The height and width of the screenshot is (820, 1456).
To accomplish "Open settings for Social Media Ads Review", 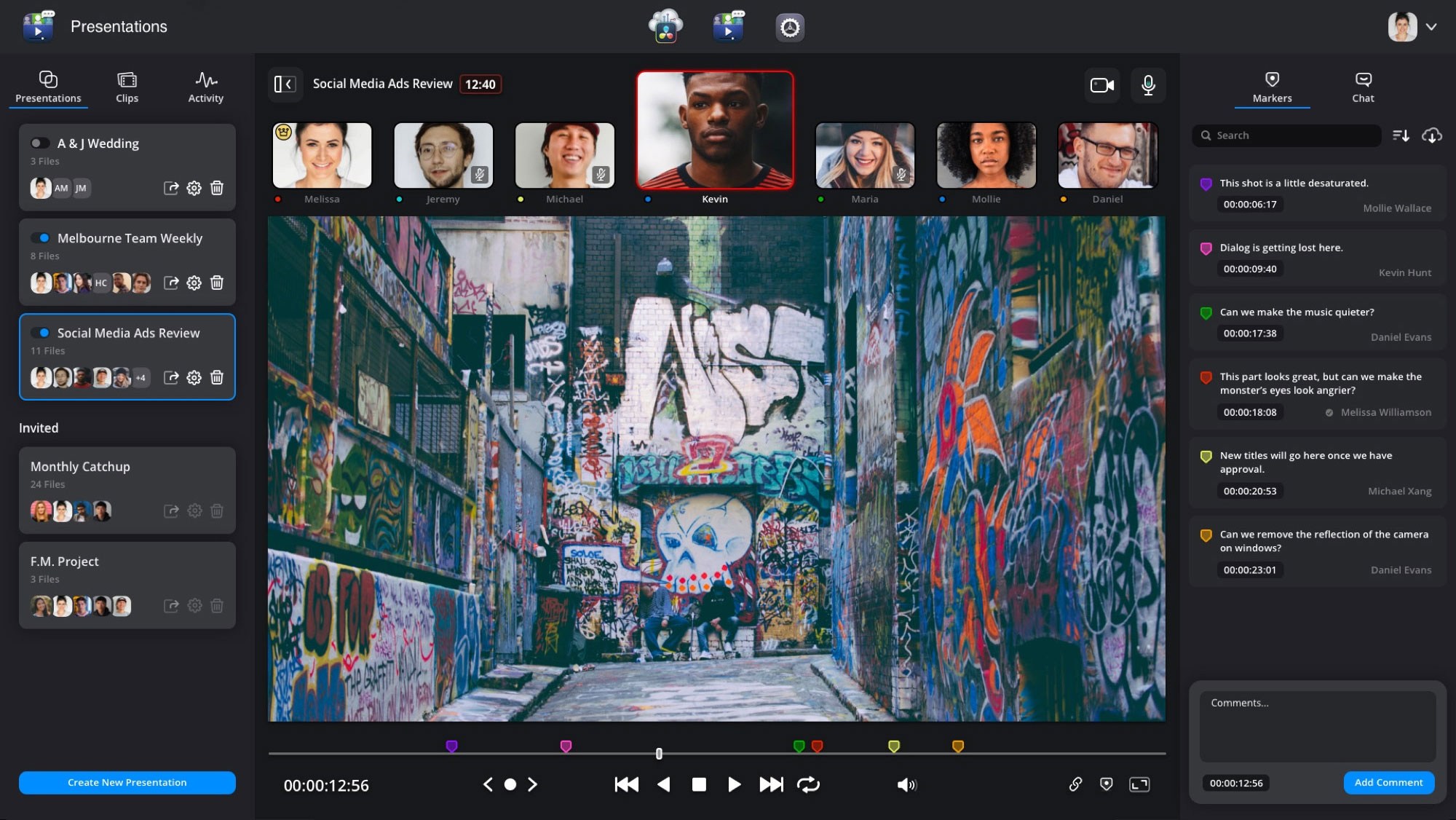I will pos(194,377).
